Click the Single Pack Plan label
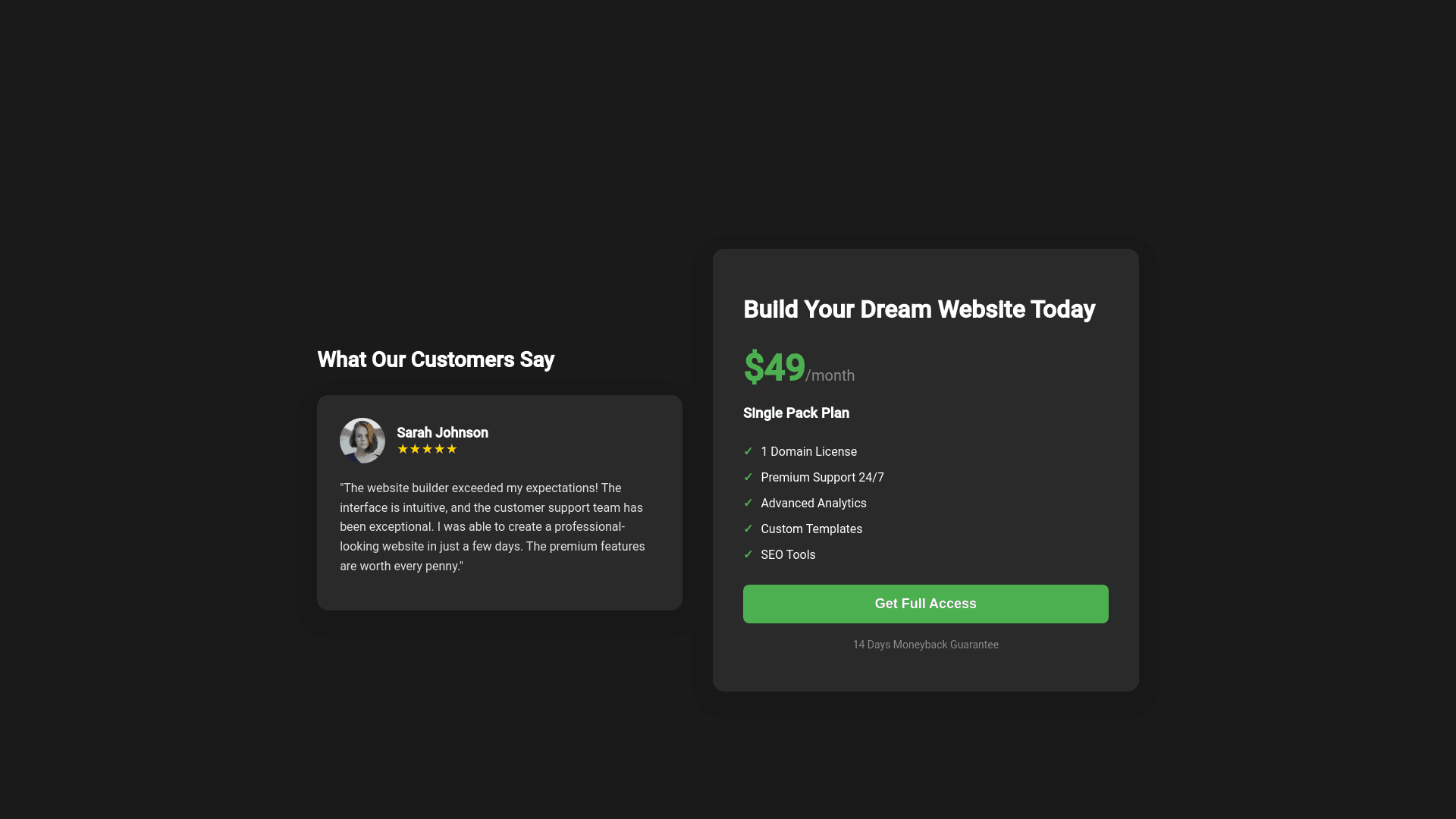The image size is (1456, 819). pyautogui.click(x=796, y=413)
